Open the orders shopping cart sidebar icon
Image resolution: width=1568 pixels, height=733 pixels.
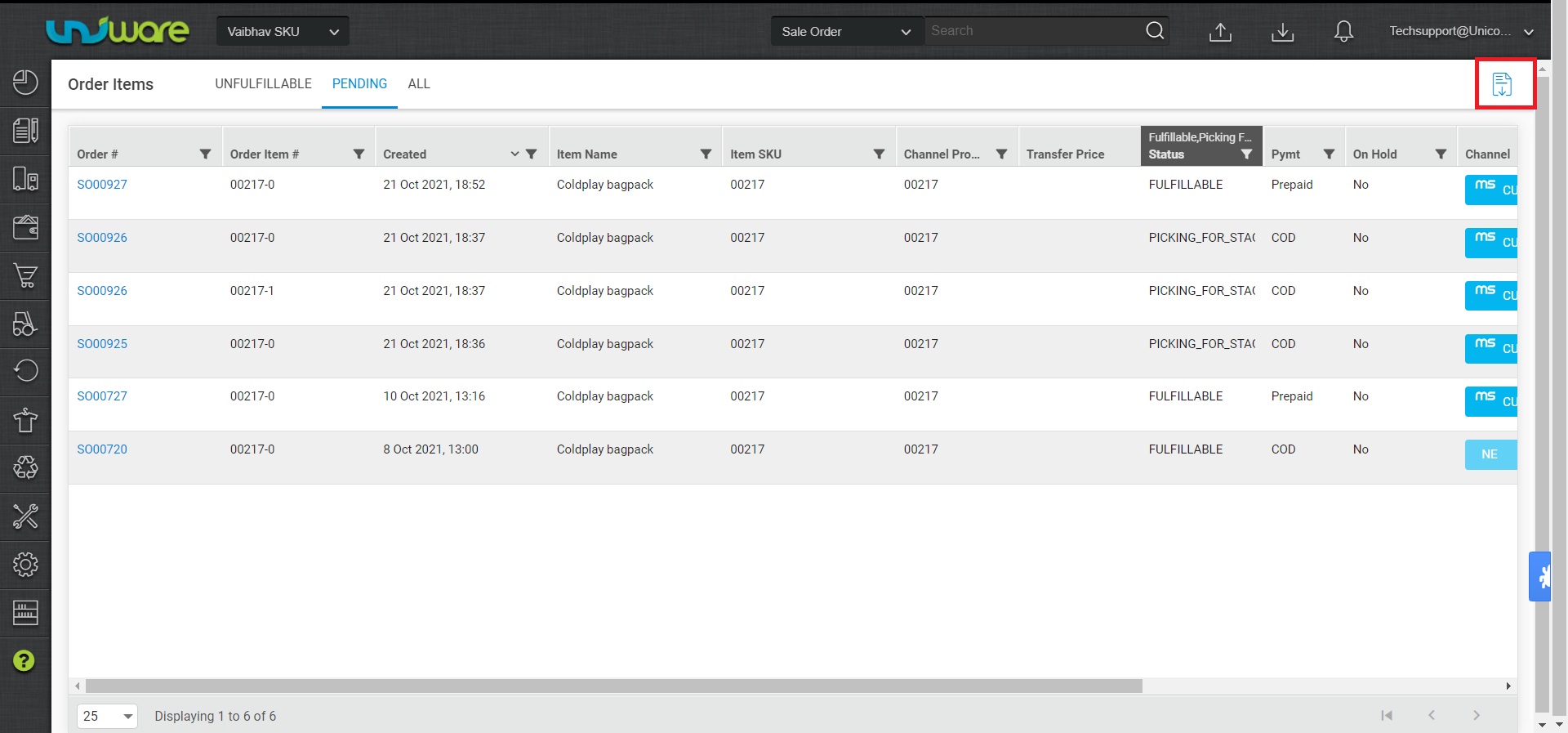coord(25,275)
